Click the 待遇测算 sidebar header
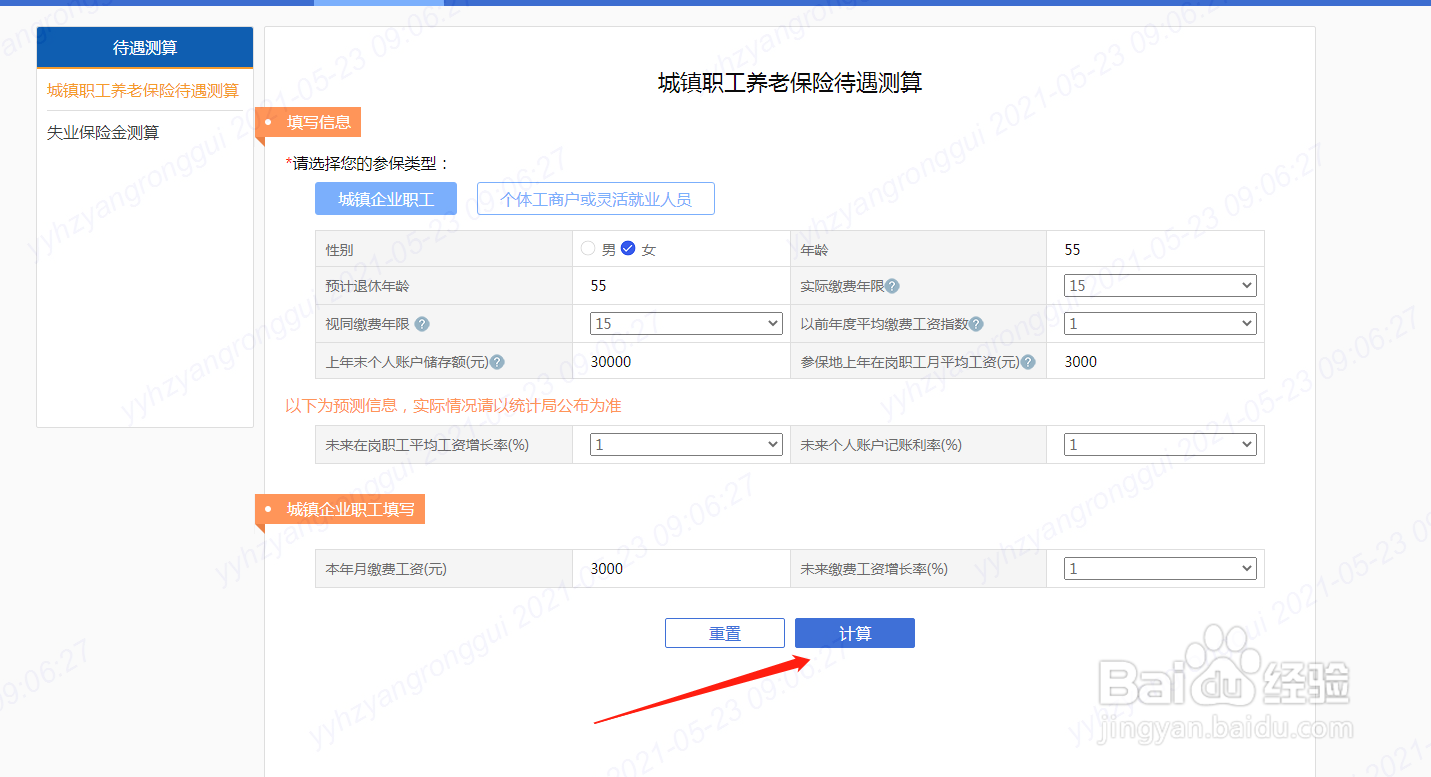This screenshot has height=777, width=1431. [x=145, y=48]
